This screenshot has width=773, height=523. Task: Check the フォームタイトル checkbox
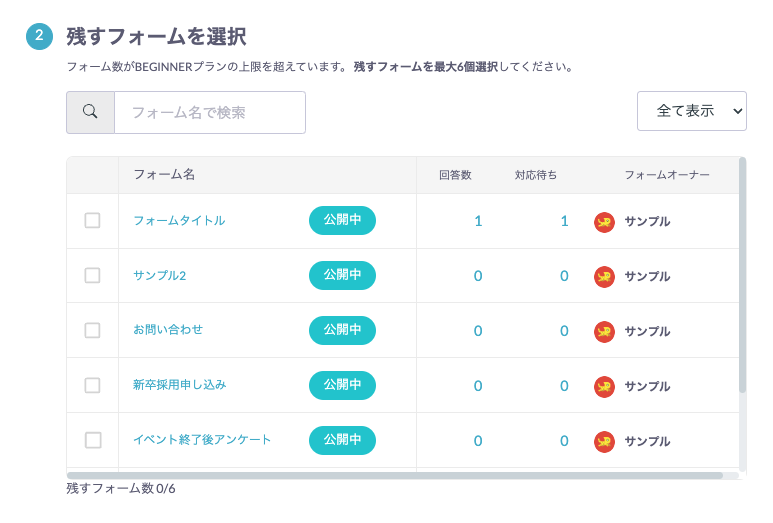tap(92, 220)
